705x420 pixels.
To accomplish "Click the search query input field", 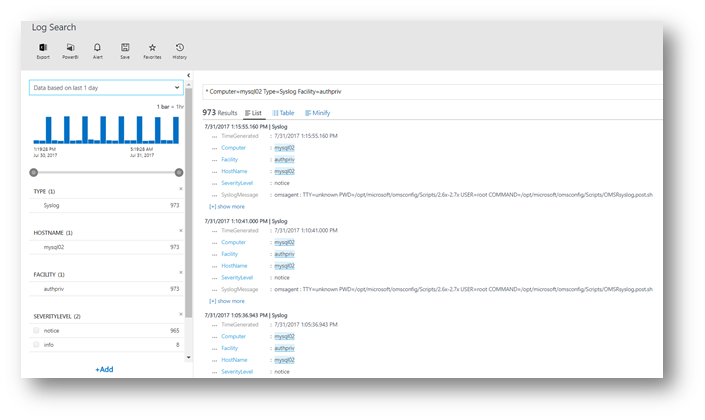I will [432, 91].
